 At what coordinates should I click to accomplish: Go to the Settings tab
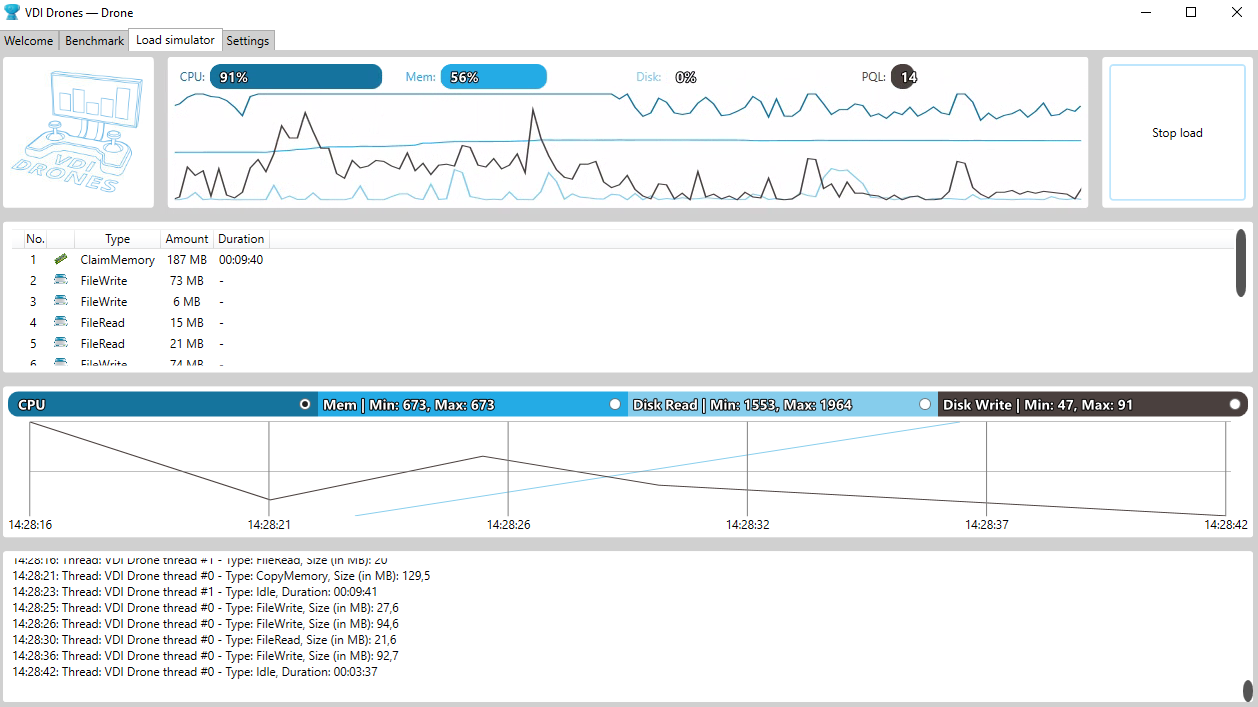[x=248, y=41]
